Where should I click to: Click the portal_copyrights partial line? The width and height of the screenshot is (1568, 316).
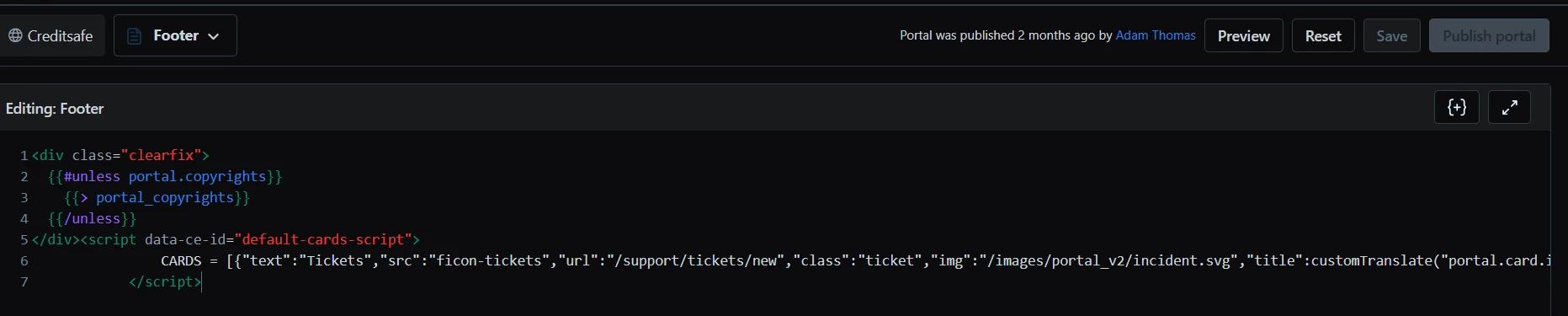click(x=157, y=197)
